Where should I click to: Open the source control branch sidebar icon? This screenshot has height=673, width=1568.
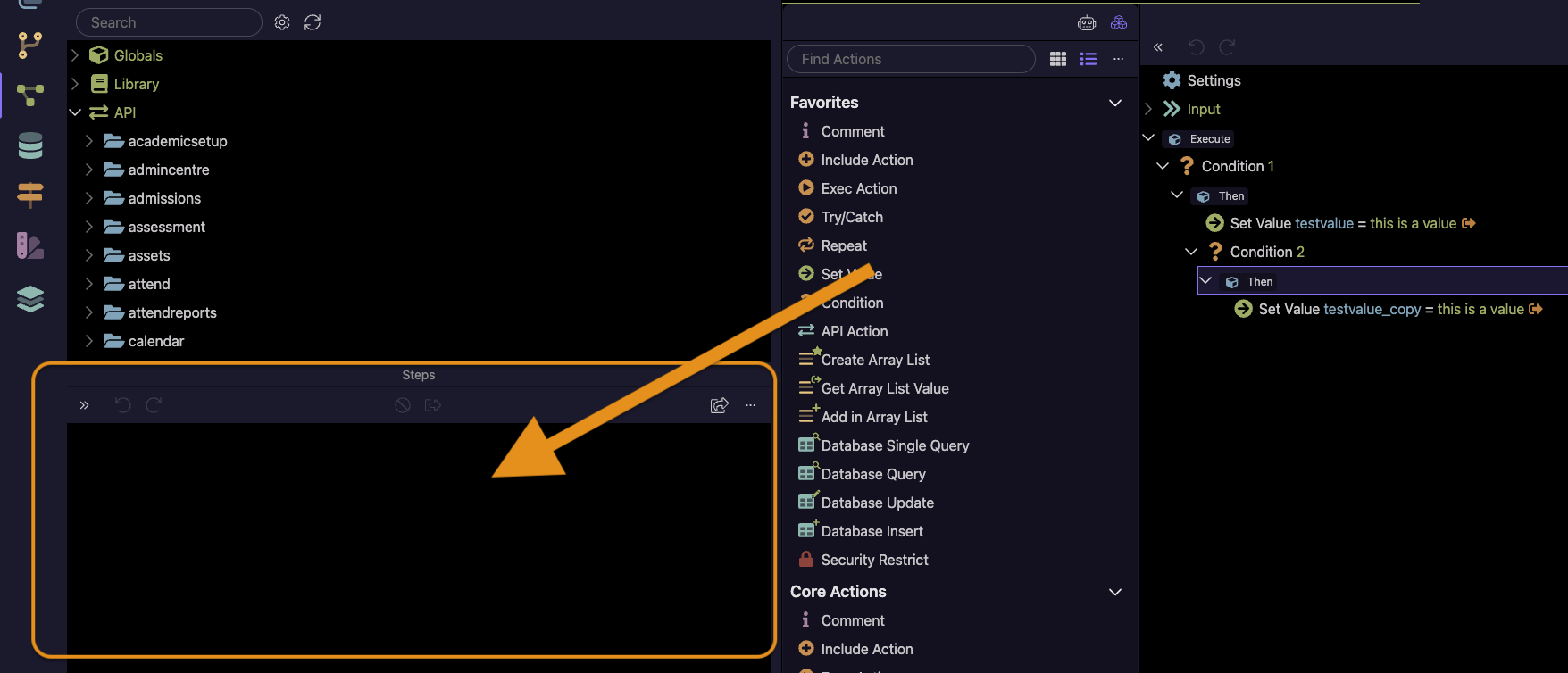30,45
